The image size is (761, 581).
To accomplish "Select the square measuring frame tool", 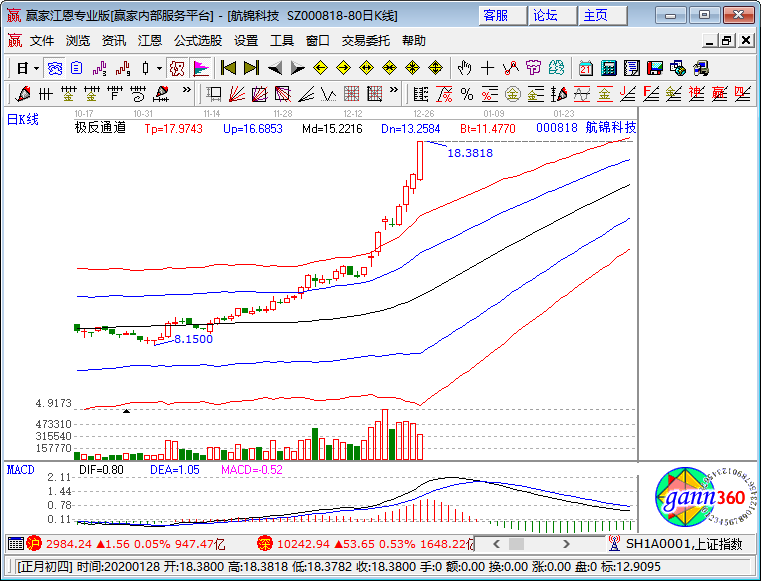I will tap(214, 94).
